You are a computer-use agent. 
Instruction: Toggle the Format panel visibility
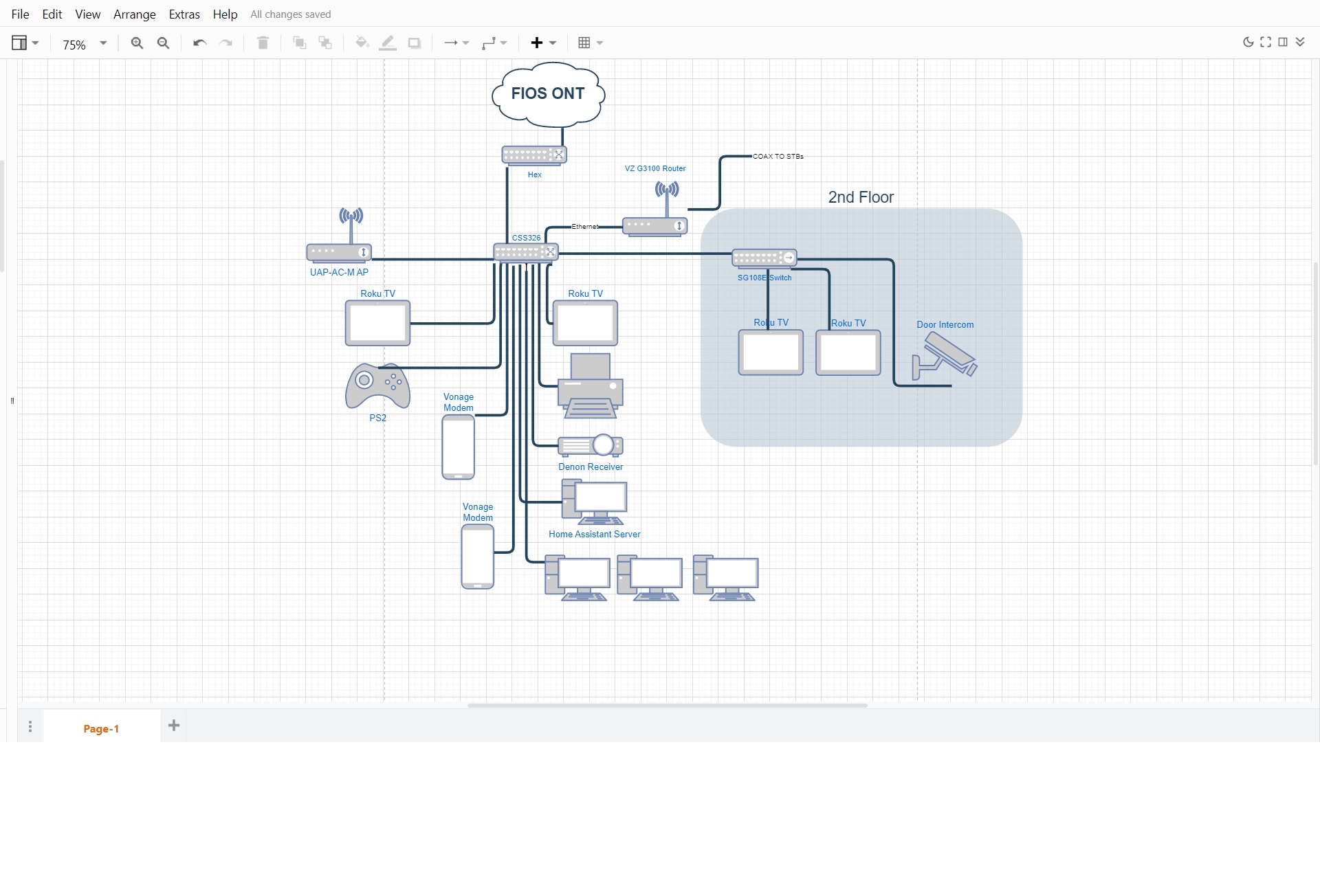click(x=1283, y=42)
